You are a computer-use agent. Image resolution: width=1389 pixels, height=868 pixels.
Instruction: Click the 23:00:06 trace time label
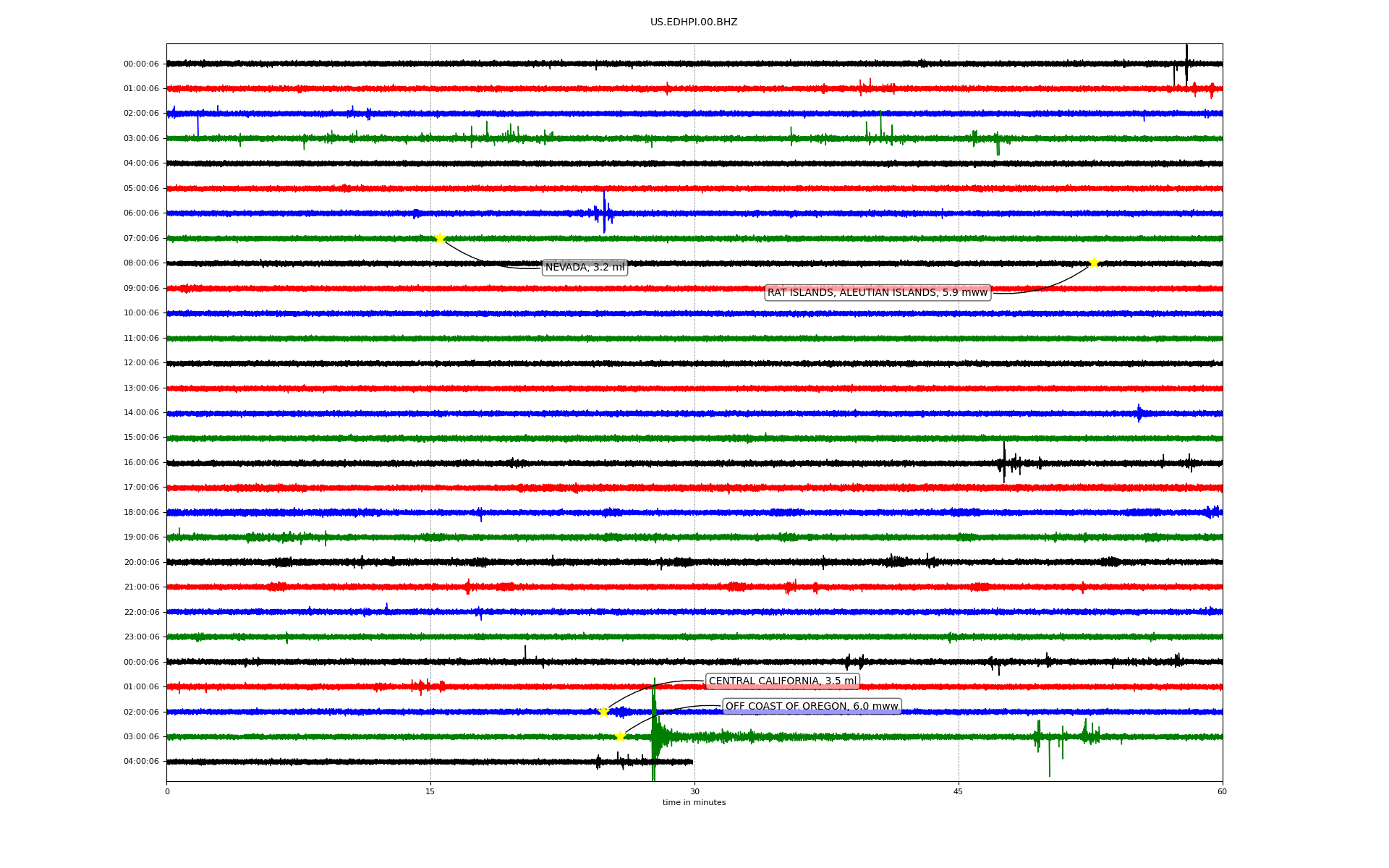click(141, 637)
